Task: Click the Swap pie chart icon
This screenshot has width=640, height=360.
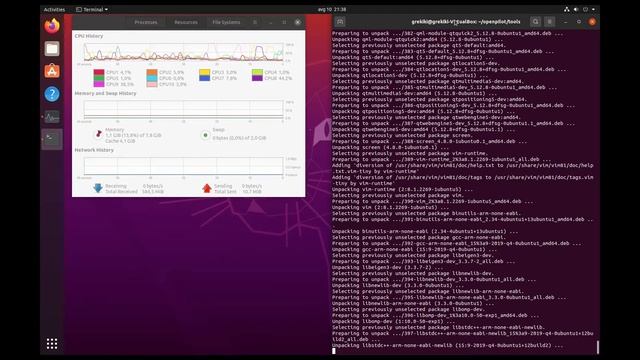Action: click(x=205, y=135)
